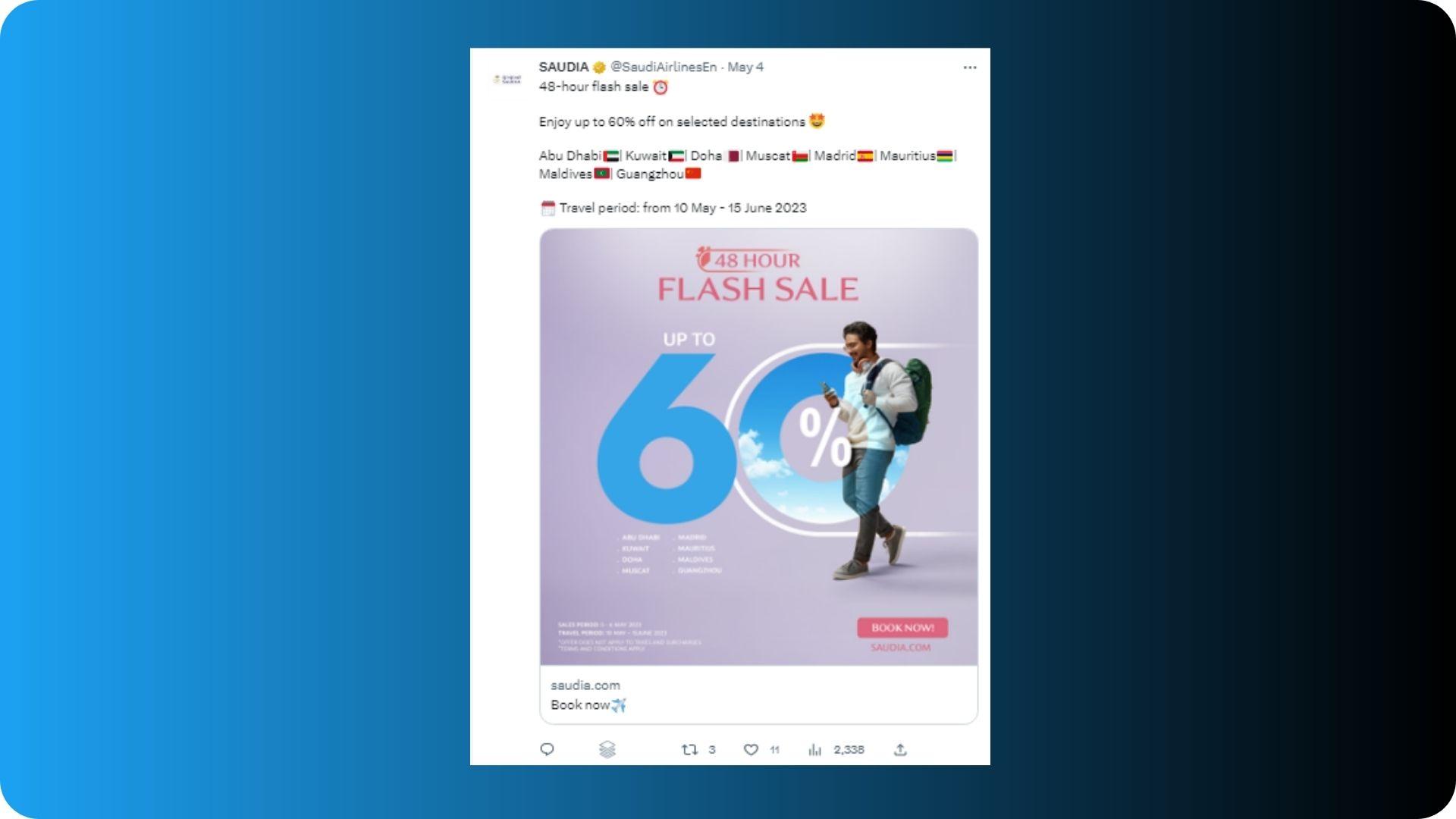Image resolution: width=1456 pixels, height=819 pixels.
Task: Share tweet with upload arrow icon
Action: pyautogui.click(x=900, y=749)
